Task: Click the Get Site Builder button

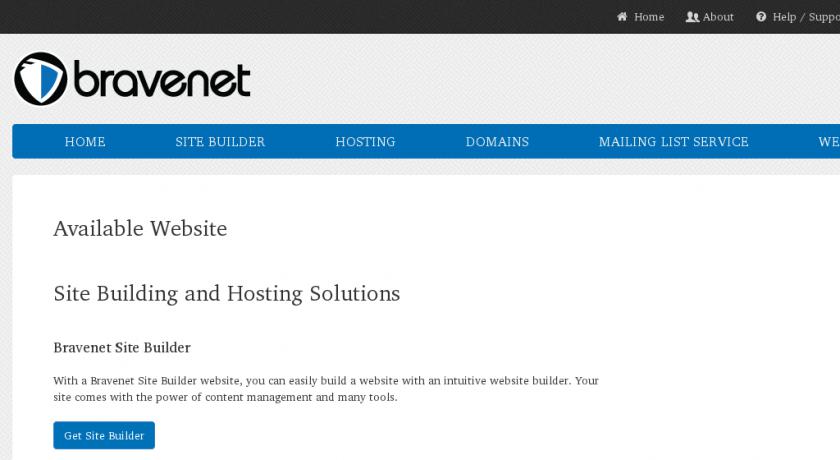Action: tap(104, 435)
